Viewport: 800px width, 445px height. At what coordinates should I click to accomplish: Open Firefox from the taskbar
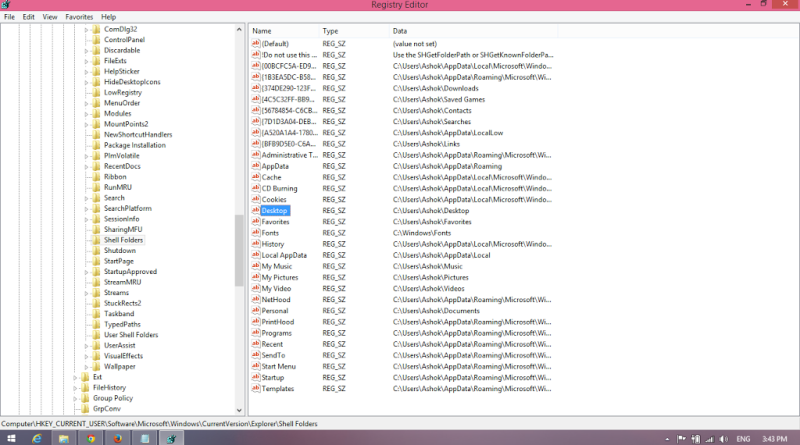pos(118,438)
